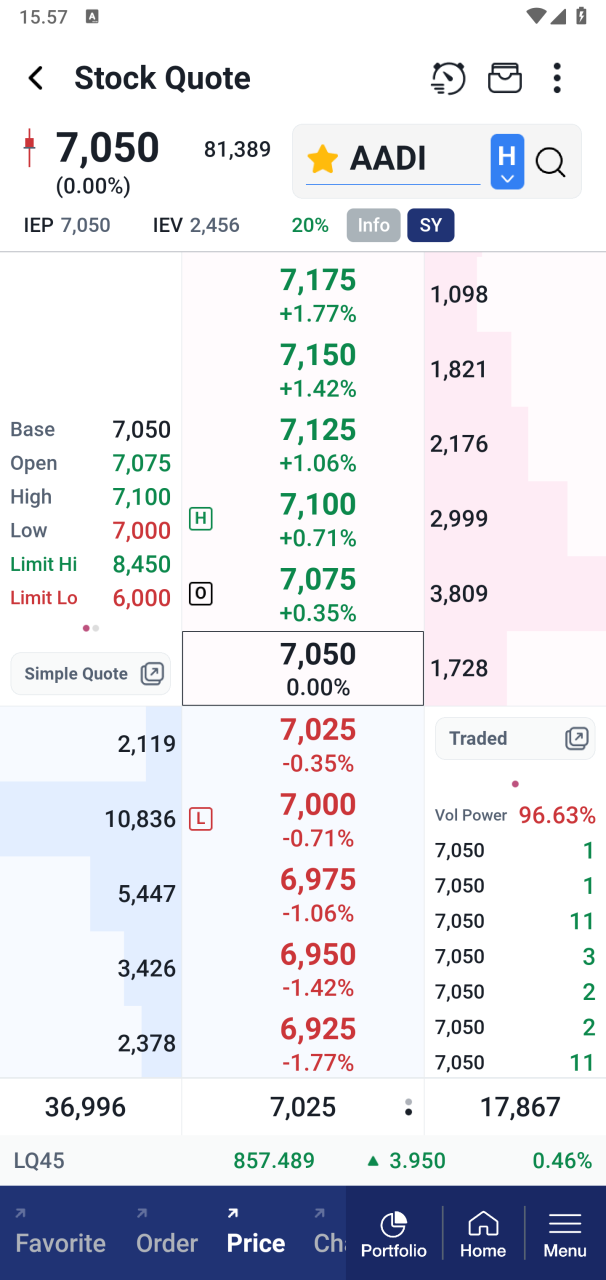Open the price alert speedometer icon
The width and height of the screenshot is (606, 1280).
[x=448, y=78]
